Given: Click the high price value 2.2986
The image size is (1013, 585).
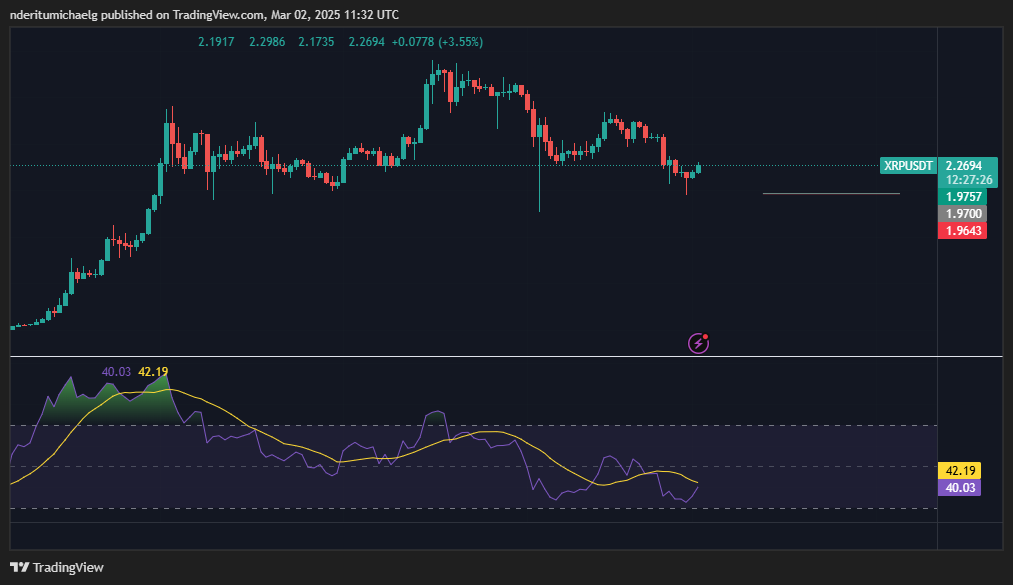Looking at the screenshot, I should click(x=266, y=42).
